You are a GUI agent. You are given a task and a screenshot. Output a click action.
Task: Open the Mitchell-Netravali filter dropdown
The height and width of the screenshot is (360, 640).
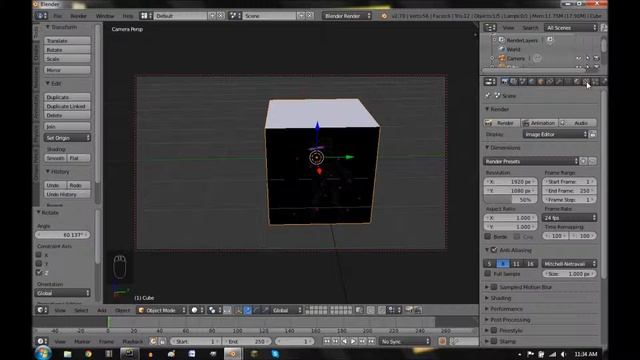(569, 264)
